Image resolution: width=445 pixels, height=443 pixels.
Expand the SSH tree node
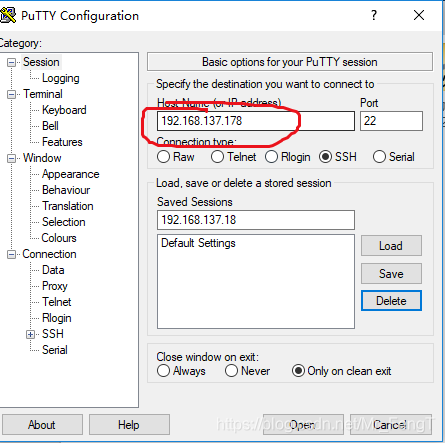(31, 334)
